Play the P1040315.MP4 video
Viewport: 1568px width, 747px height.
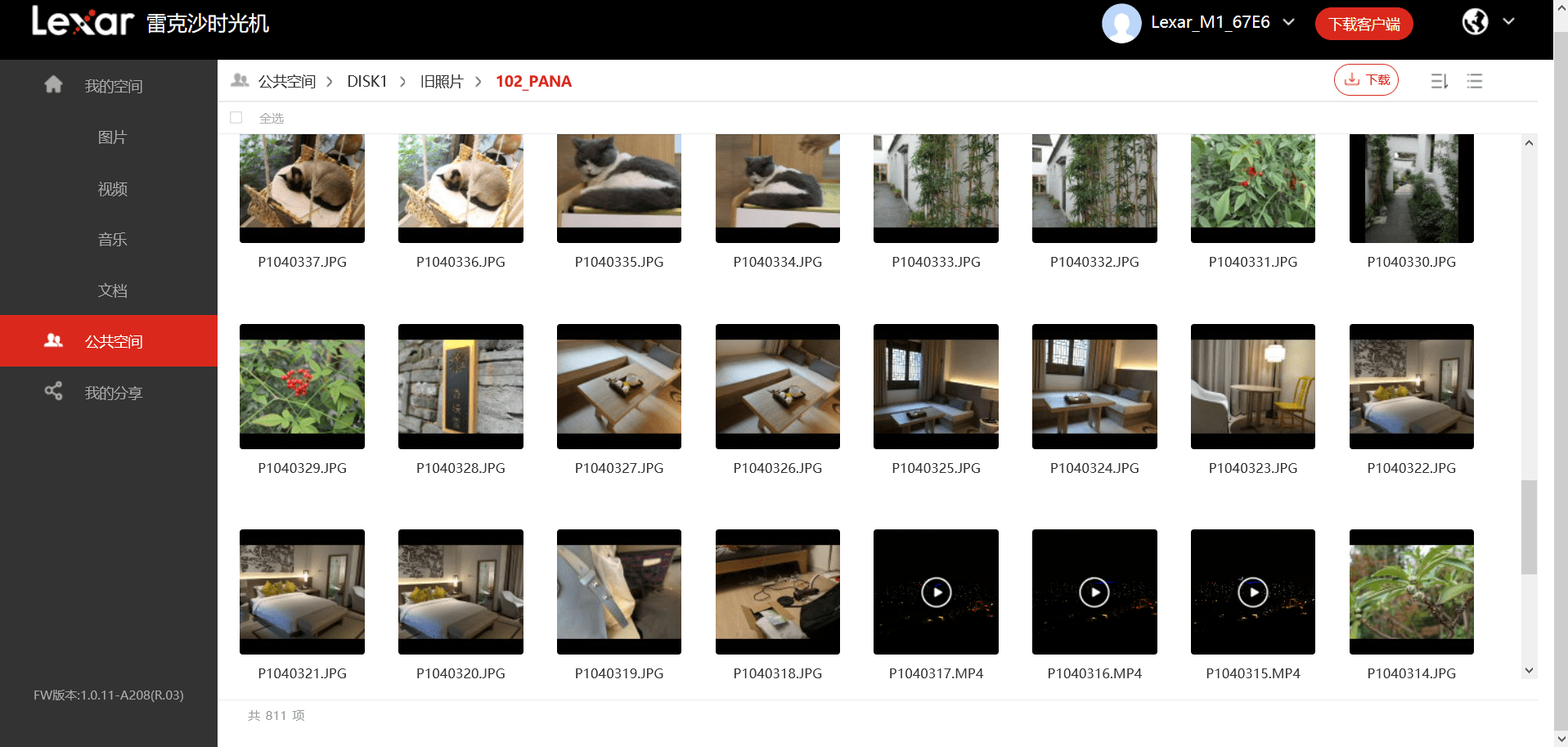pos(1252,592)
